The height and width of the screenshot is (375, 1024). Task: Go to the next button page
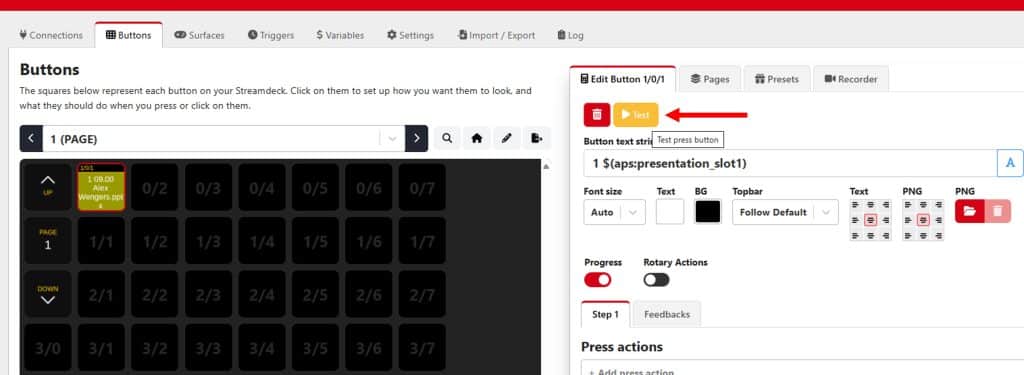(x=417, y=139)
